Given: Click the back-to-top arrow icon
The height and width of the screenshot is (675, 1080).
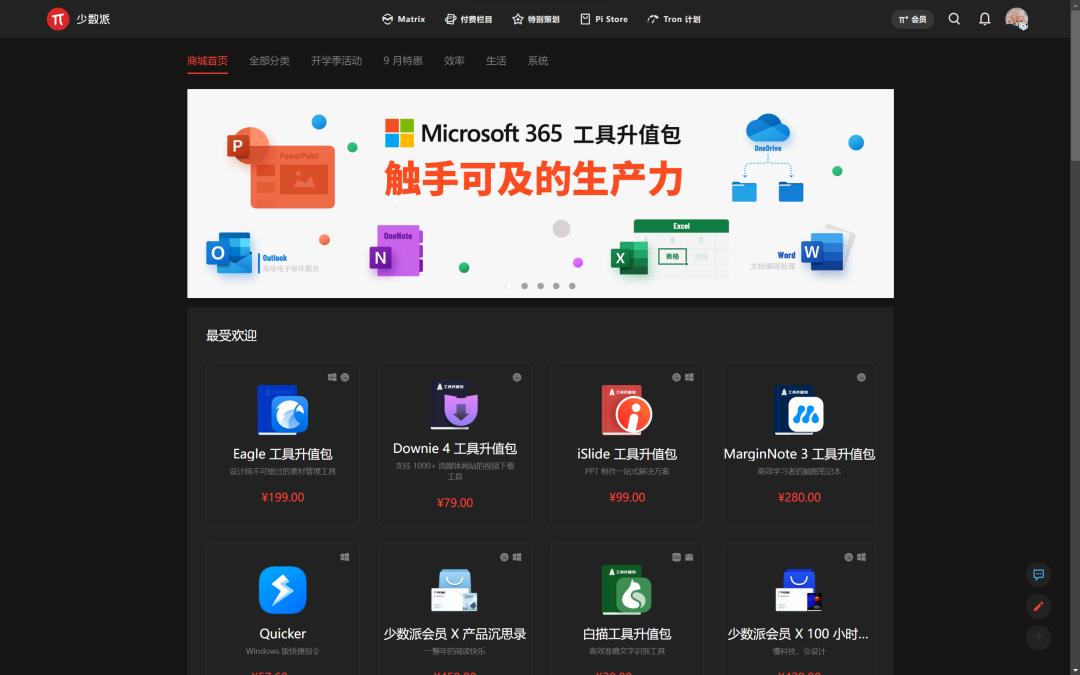Looking at the screenshot, I should [1038, 637].
